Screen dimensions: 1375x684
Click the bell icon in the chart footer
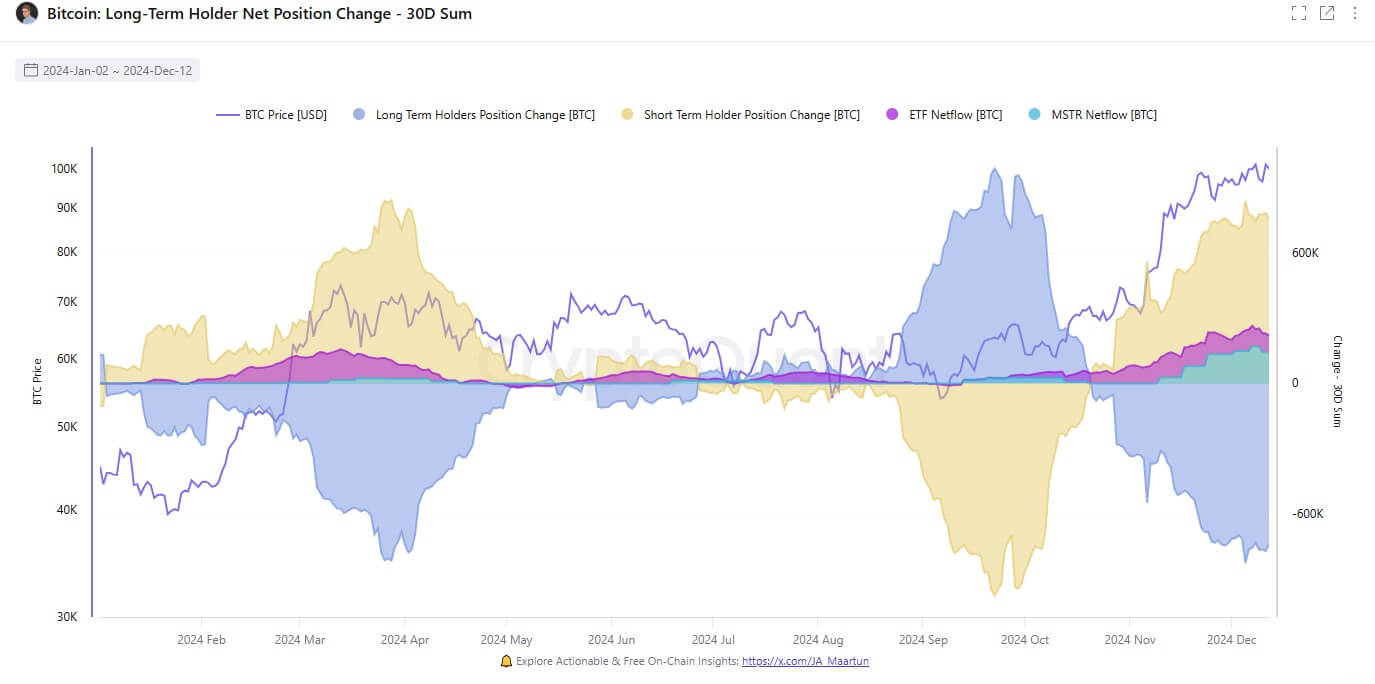[506, 661]
